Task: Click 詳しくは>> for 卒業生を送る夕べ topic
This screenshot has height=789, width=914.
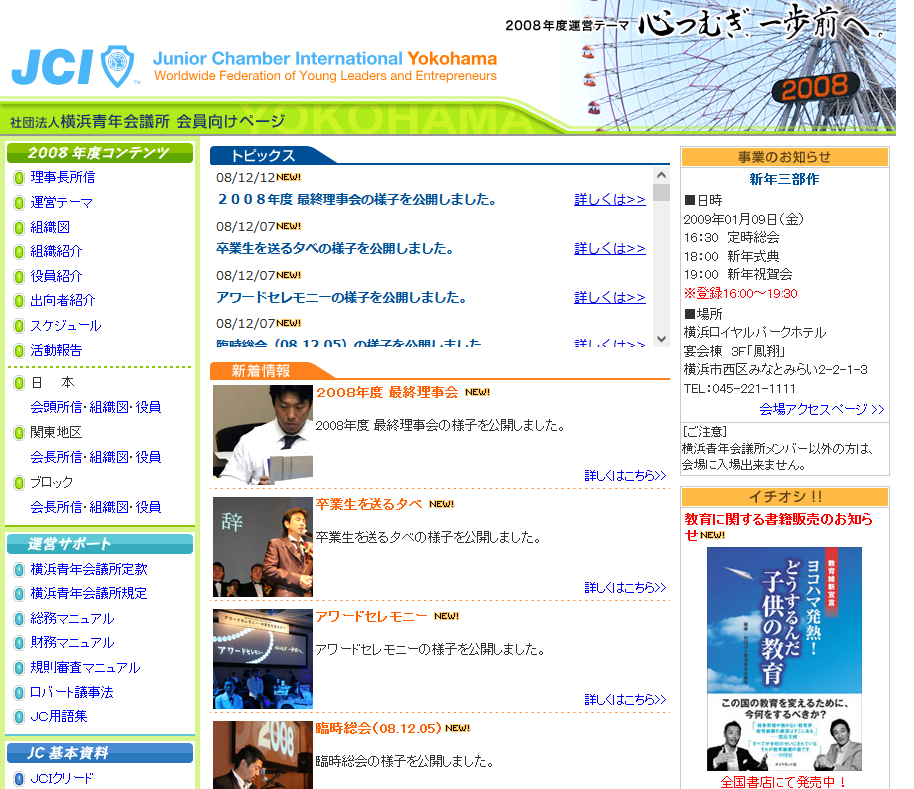Action: click(x=610, y=248)
